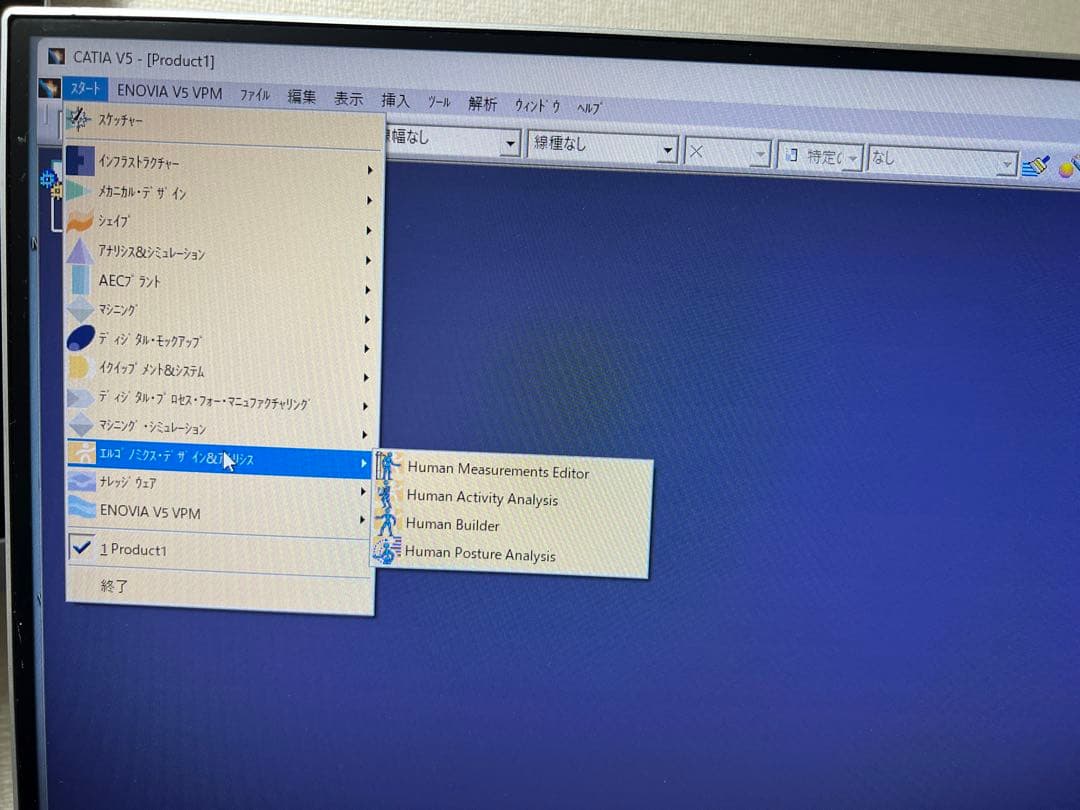Open the ウィンドウ menu
The height and width of the screenshot is (810, 1080).
click(x=536, y=104)
